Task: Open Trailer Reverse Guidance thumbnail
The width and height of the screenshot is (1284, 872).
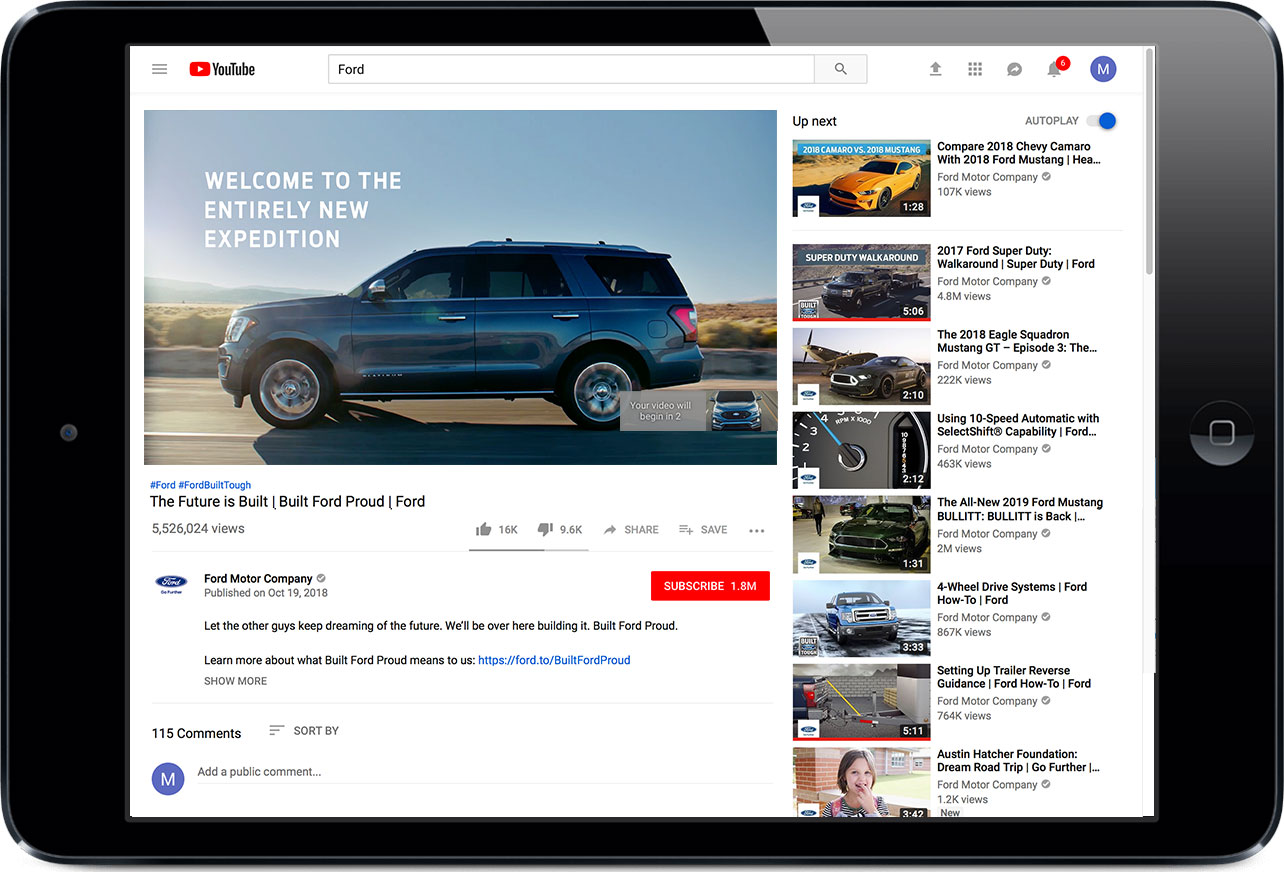Action: pyautogui.click(x=861, y=702)
